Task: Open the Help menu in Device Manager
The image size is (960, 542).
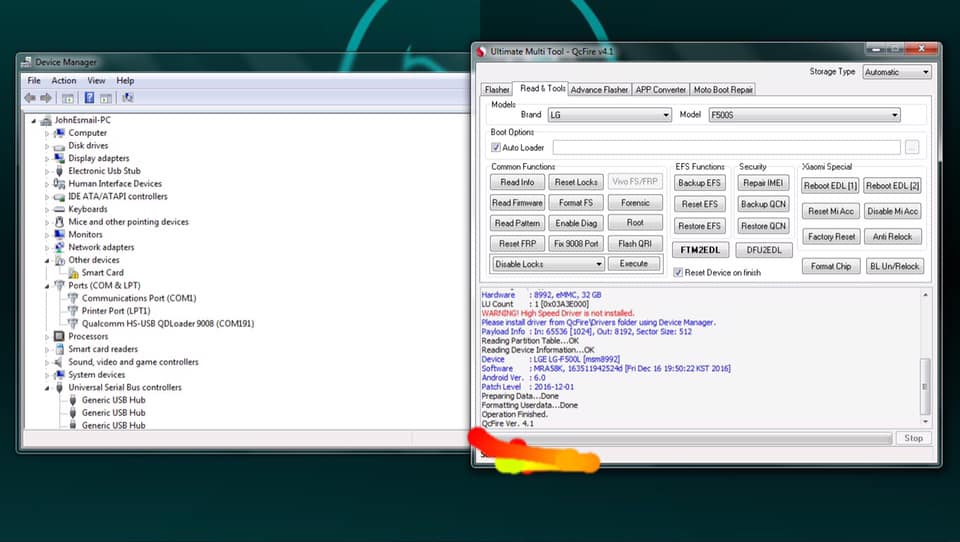Action: pyautogui.click(x=125, y=81)
